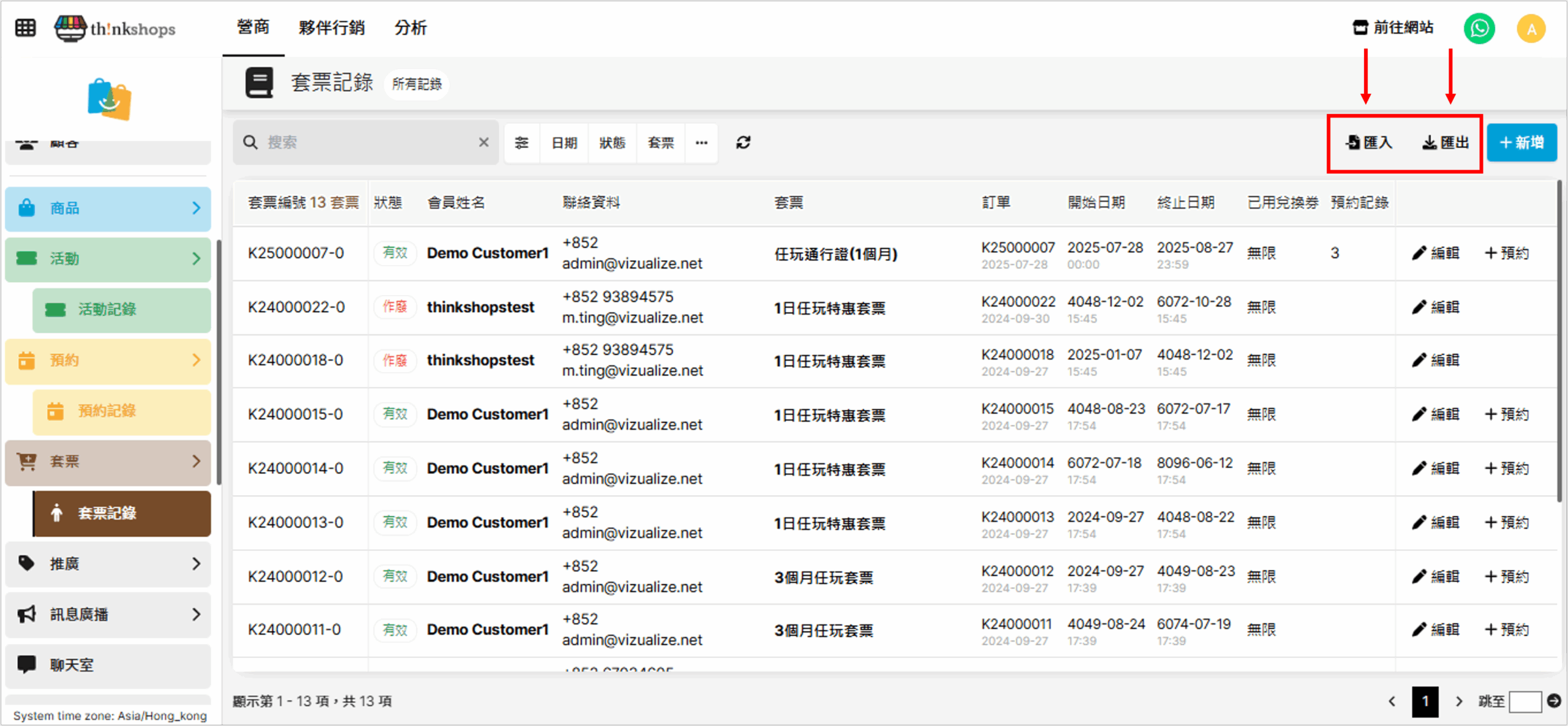Open the 日期 filter dropdown
Screen dimensions: 1568x726
pyautogui.click(x=564, y=143)
